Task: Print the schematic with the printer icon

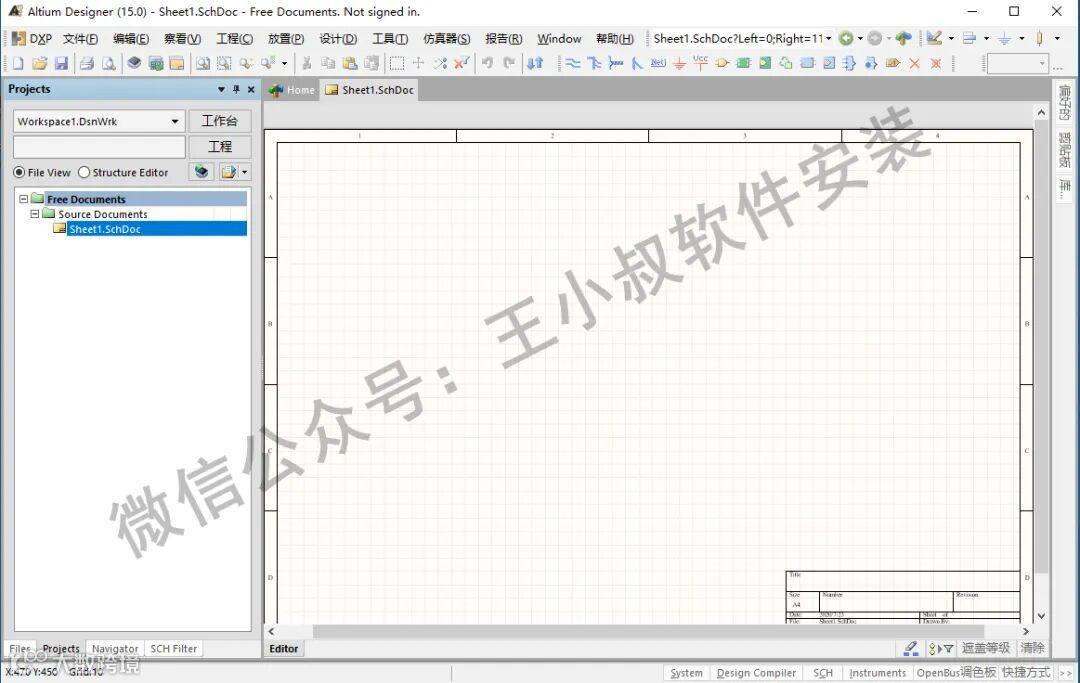Action: click(86, 63)
